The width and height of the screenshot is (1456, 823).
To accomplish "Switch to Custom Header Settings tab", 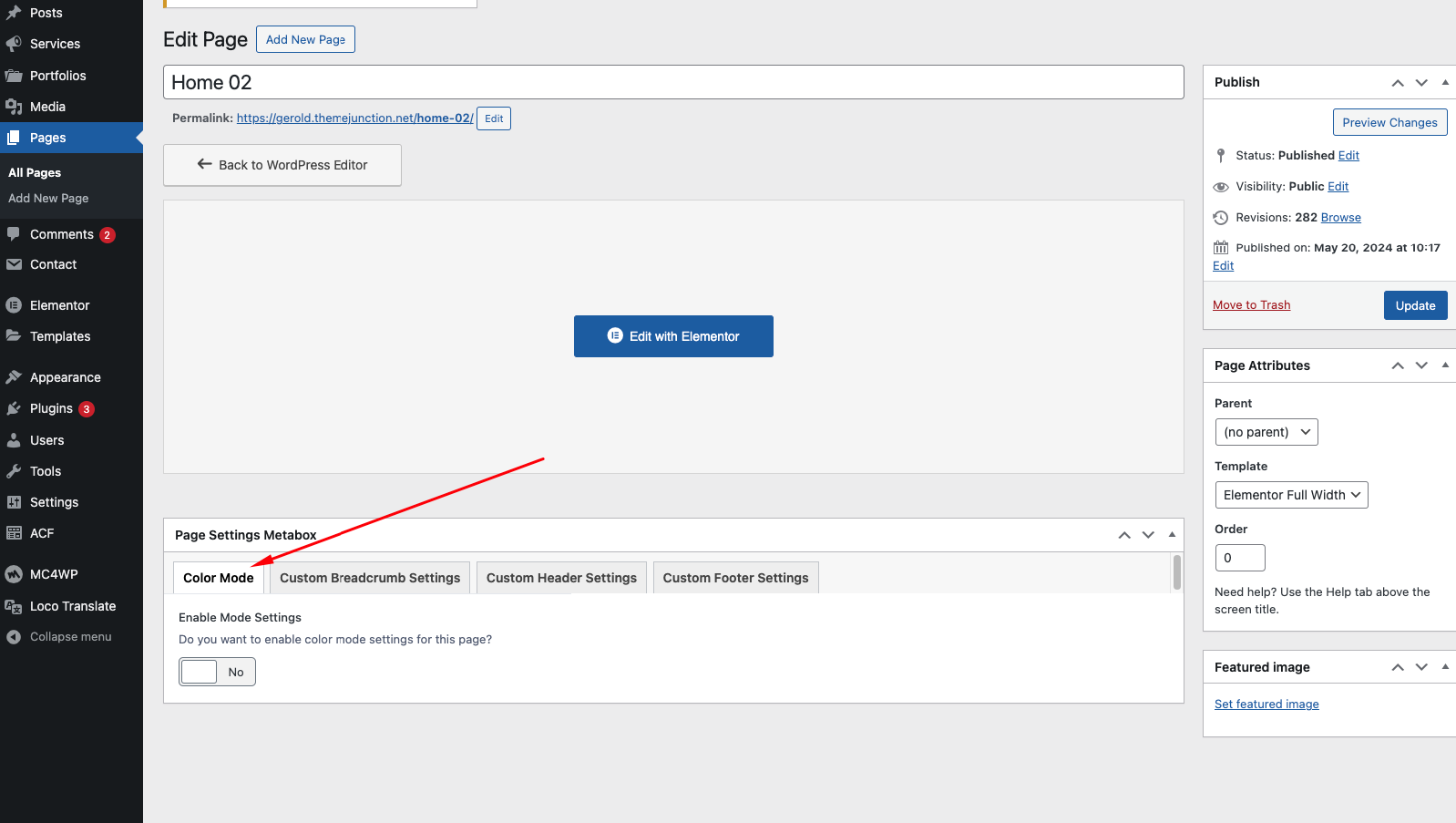I will 561,578.
